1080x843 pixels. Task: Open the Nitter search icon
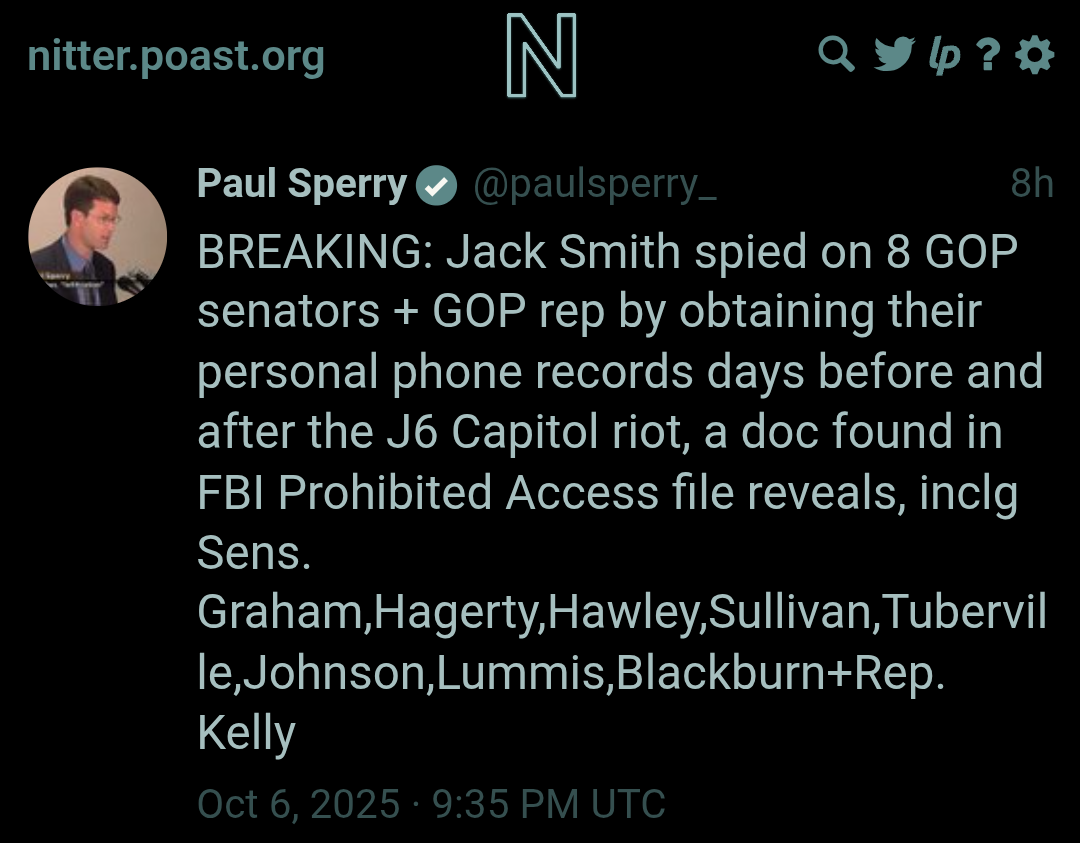[836, 55]
